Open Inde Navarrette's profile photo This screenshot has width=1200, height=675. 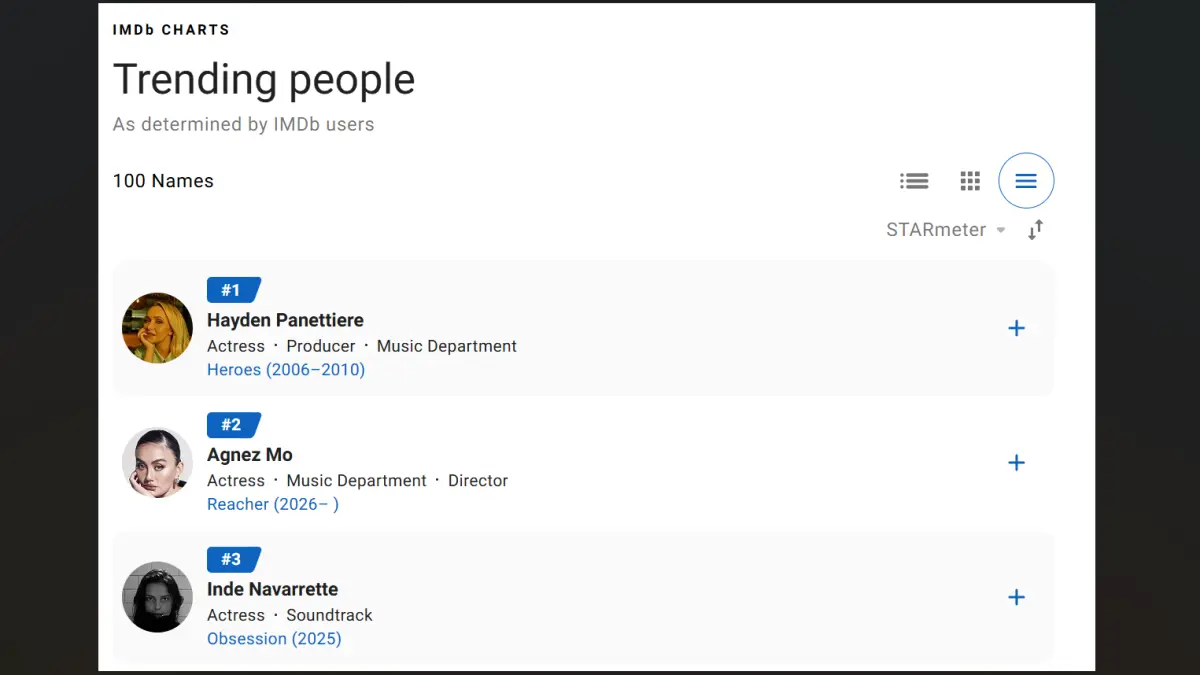click(x=157, y=597)
